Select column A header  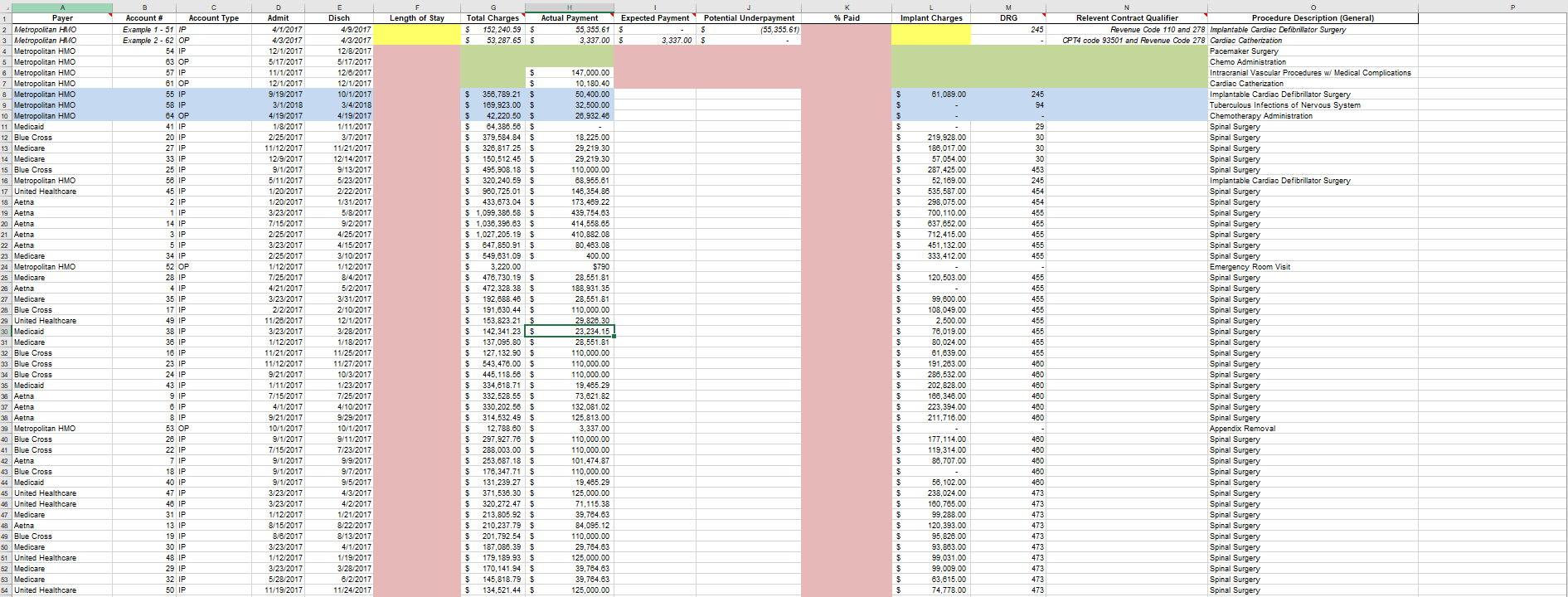(62, 7)
